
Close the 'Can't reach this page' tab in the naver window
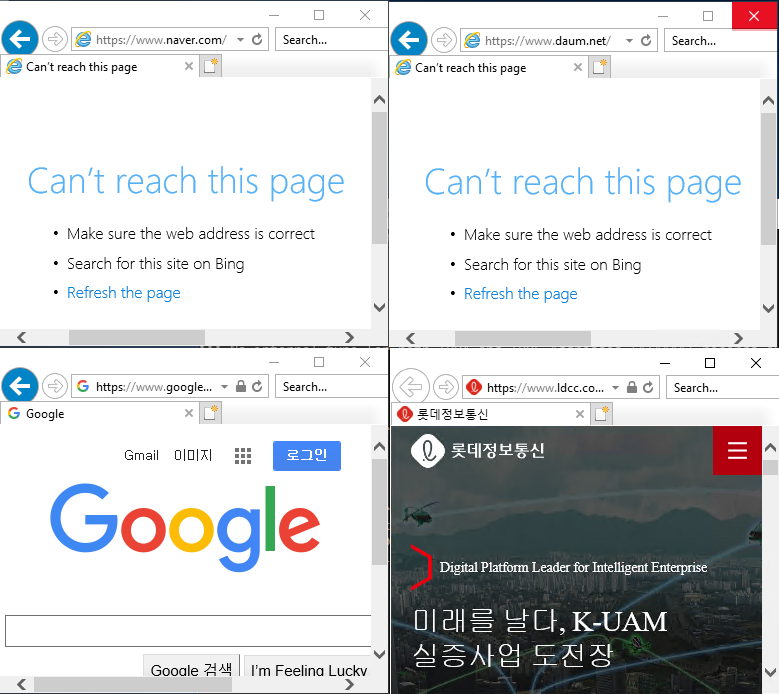(189, 66)
